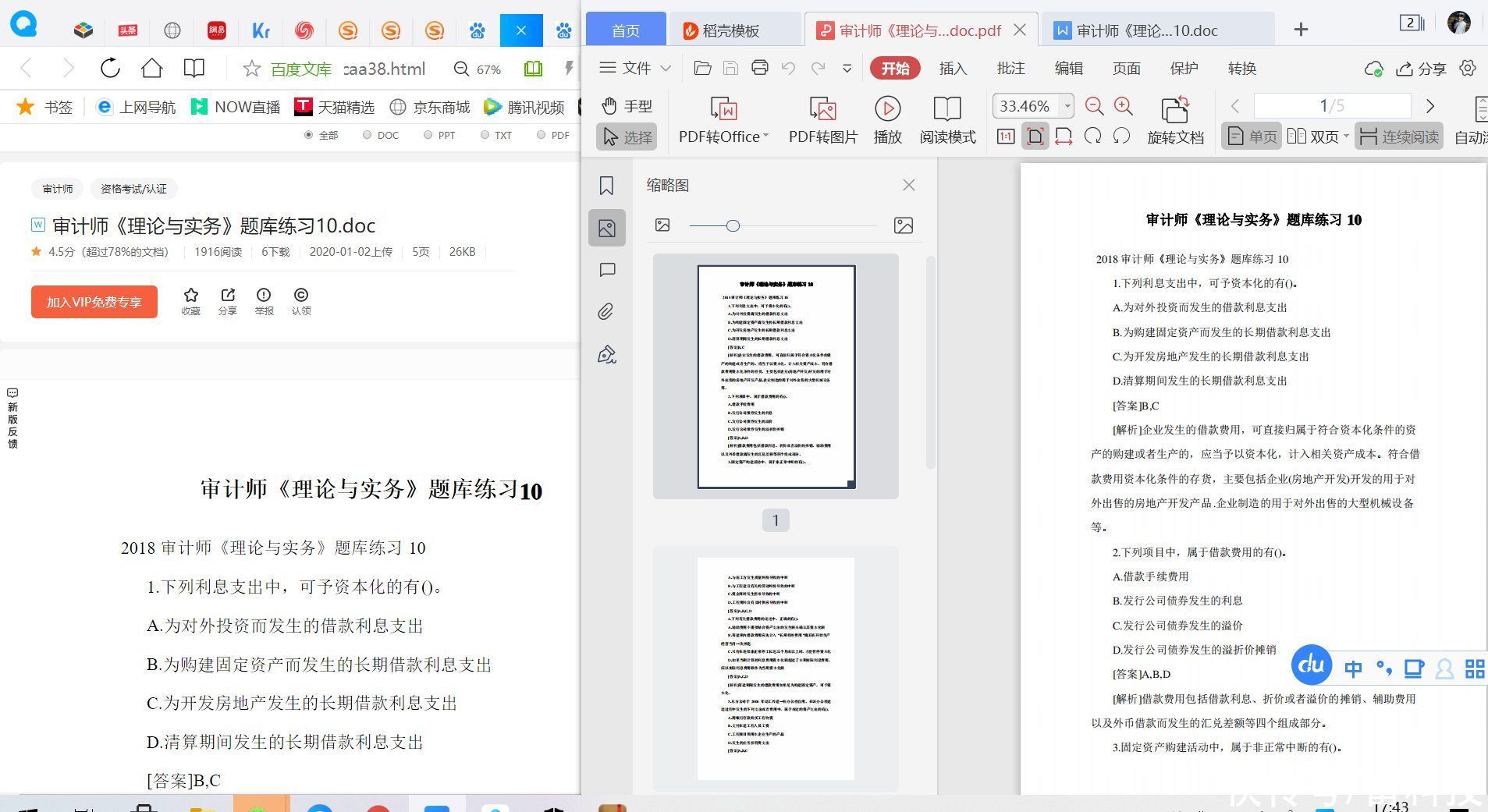Image resolution: width=1488 pixels, height=812 pixels.
Task: Click 分享 share button in WPS
Action: pyautogui.click(x=1421, y=69)
